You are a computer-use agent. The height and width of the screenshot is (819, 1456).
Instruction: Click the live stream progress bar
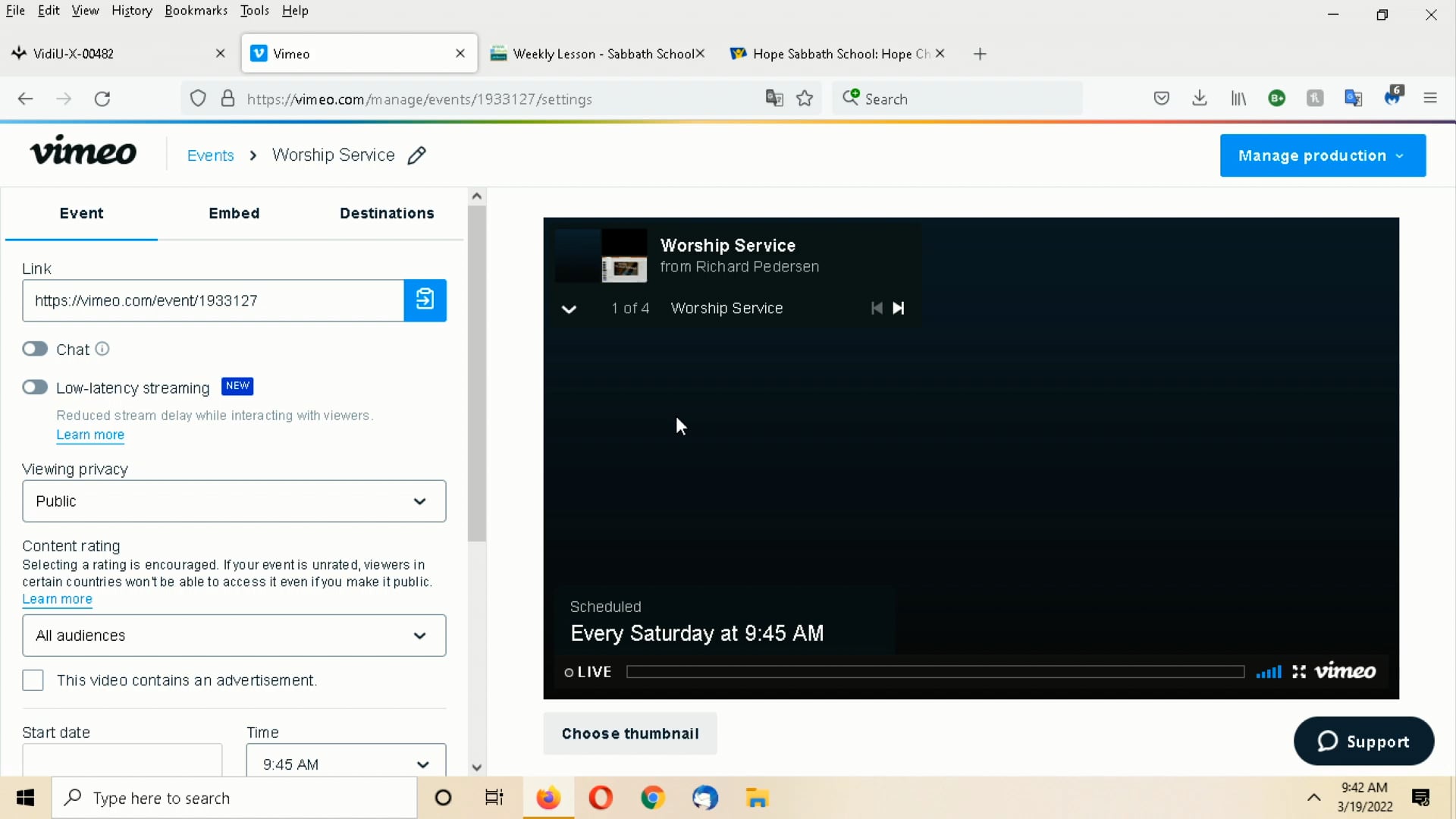(x=935, y=672)
